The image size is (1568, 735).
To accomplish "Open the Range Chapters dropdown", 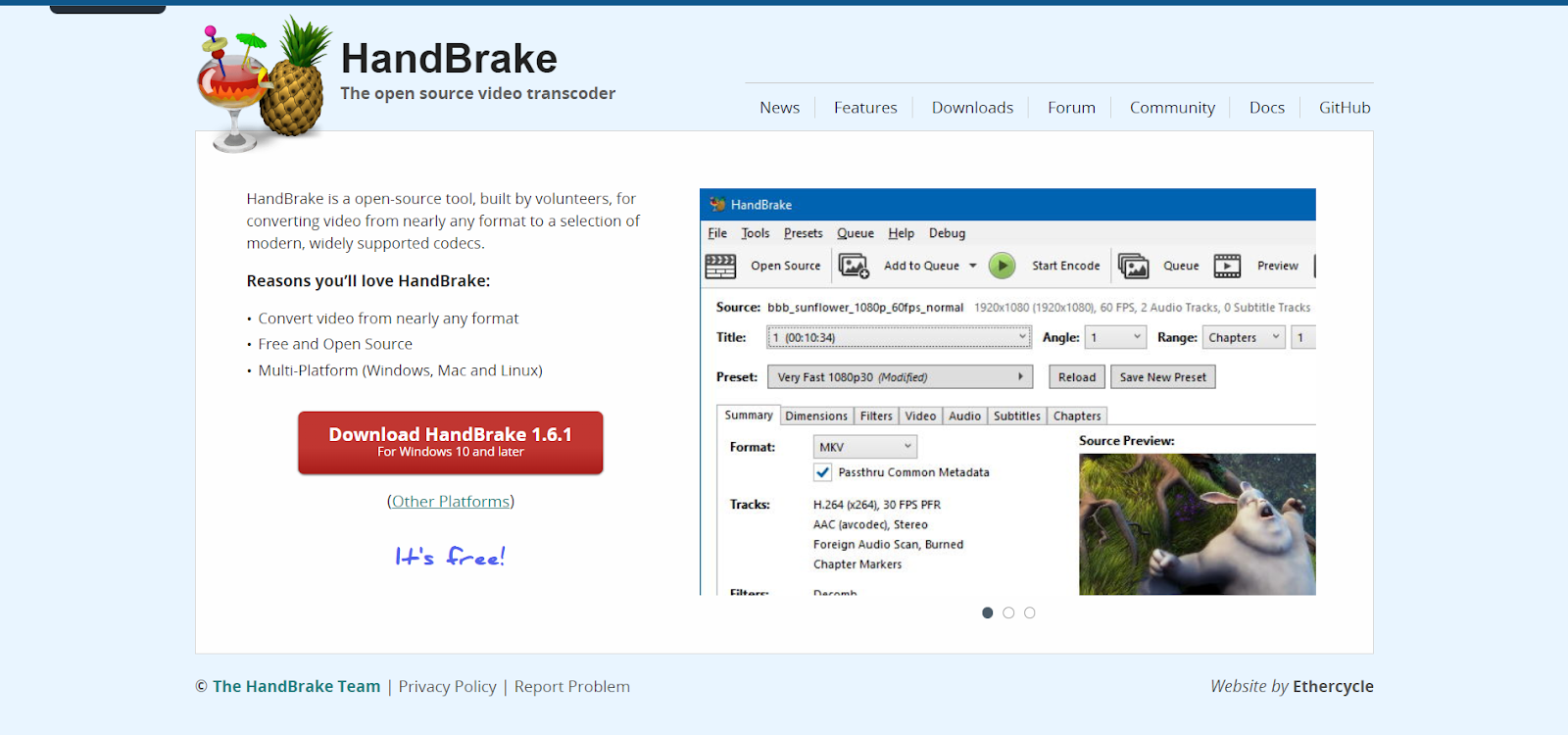I will coord(1244,337).
